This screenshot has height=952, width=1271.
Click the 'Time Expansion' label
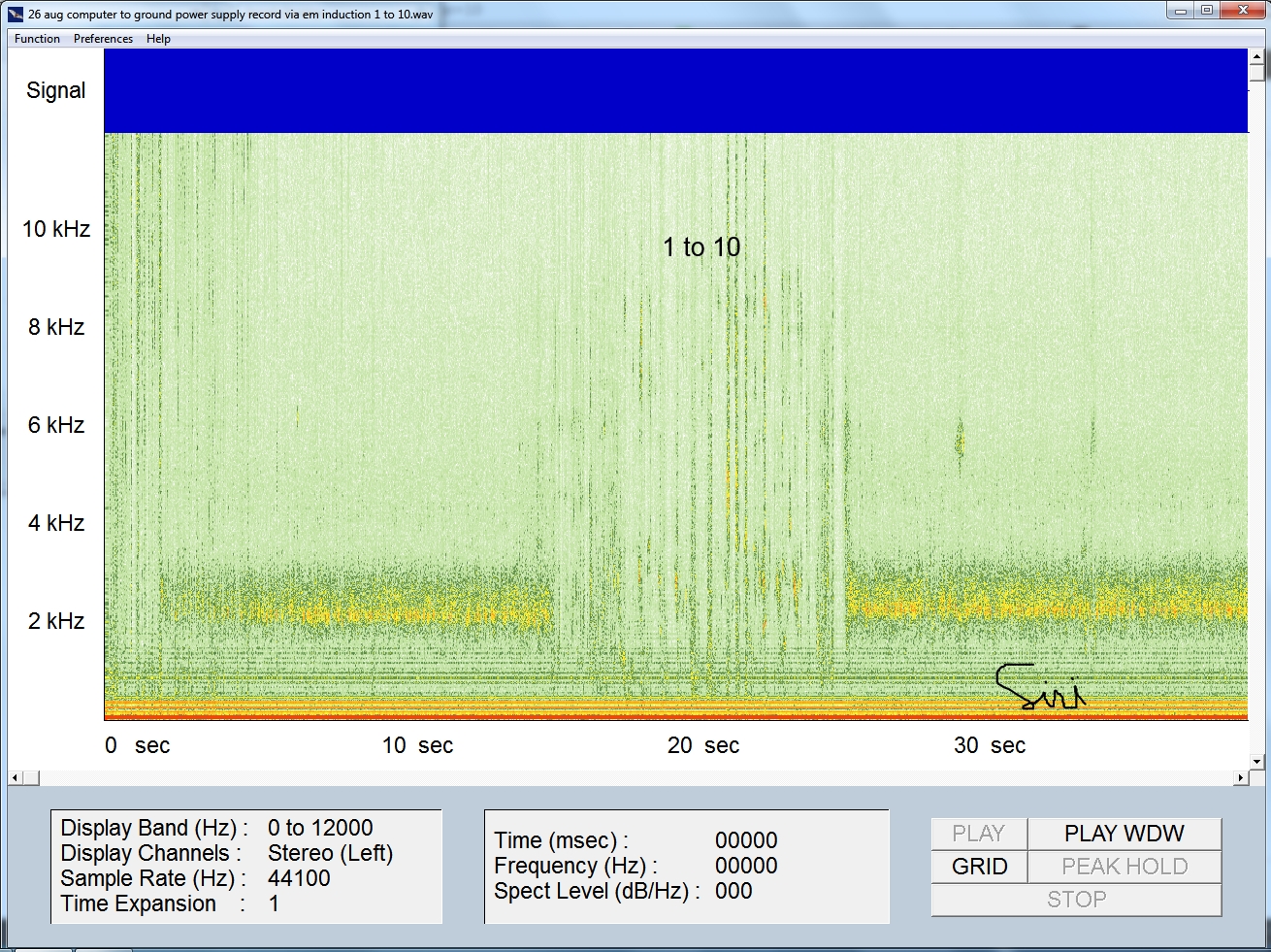click(x=139, y=903)
